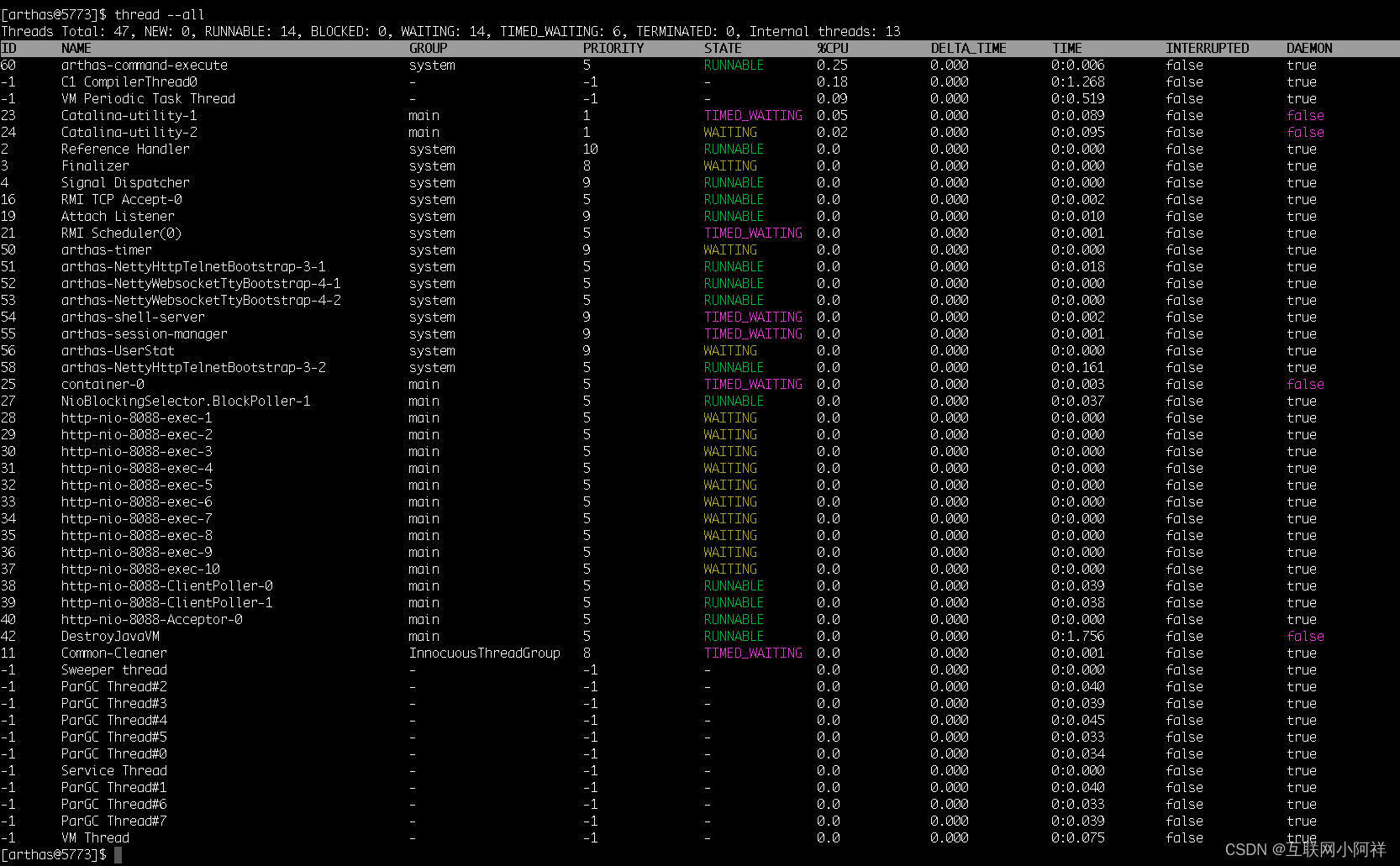The image size is (1400, 866).
Task: Select the VM Thread name in last row
Action: (95, 837)
